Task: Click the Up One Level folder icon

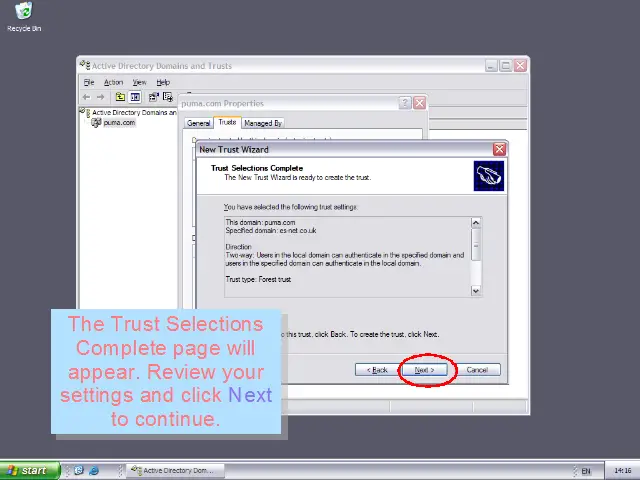Action: coord(120,97)
